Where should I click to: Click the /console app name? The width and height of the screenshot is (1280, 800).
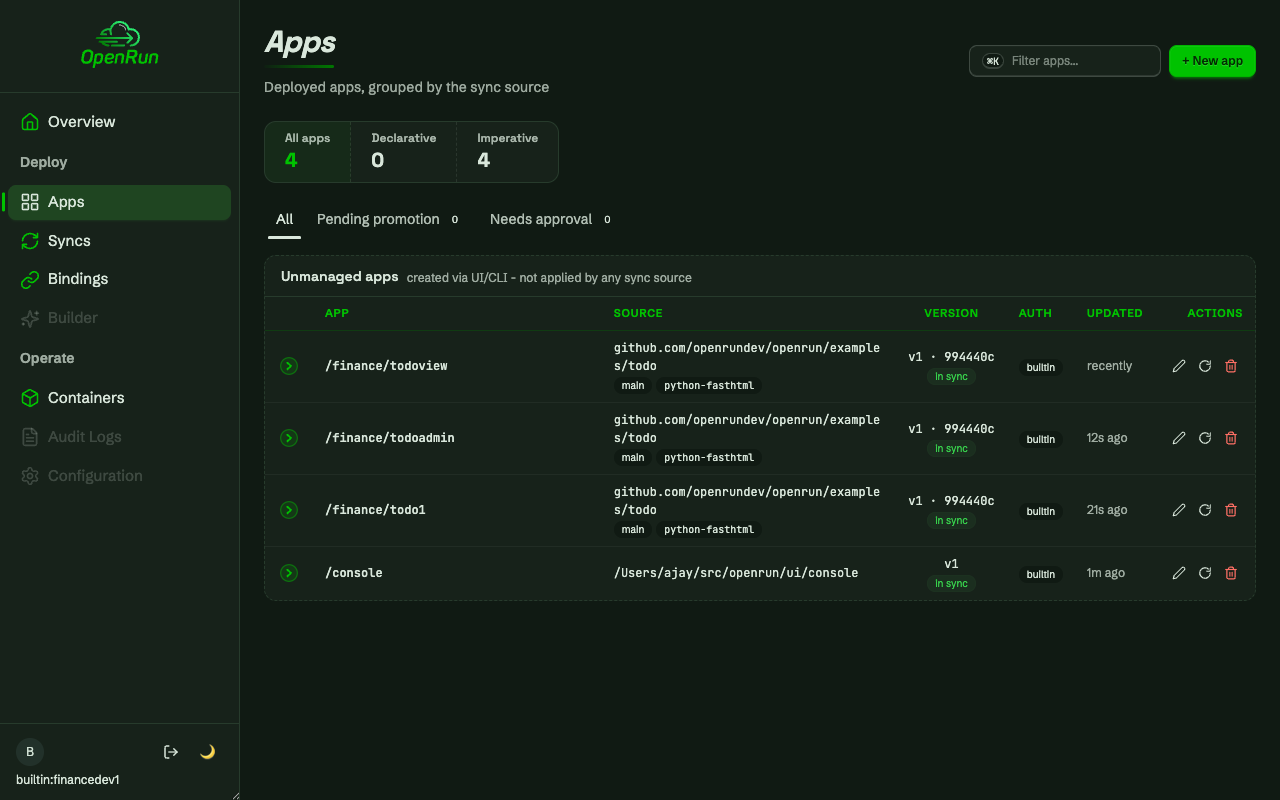354,573
